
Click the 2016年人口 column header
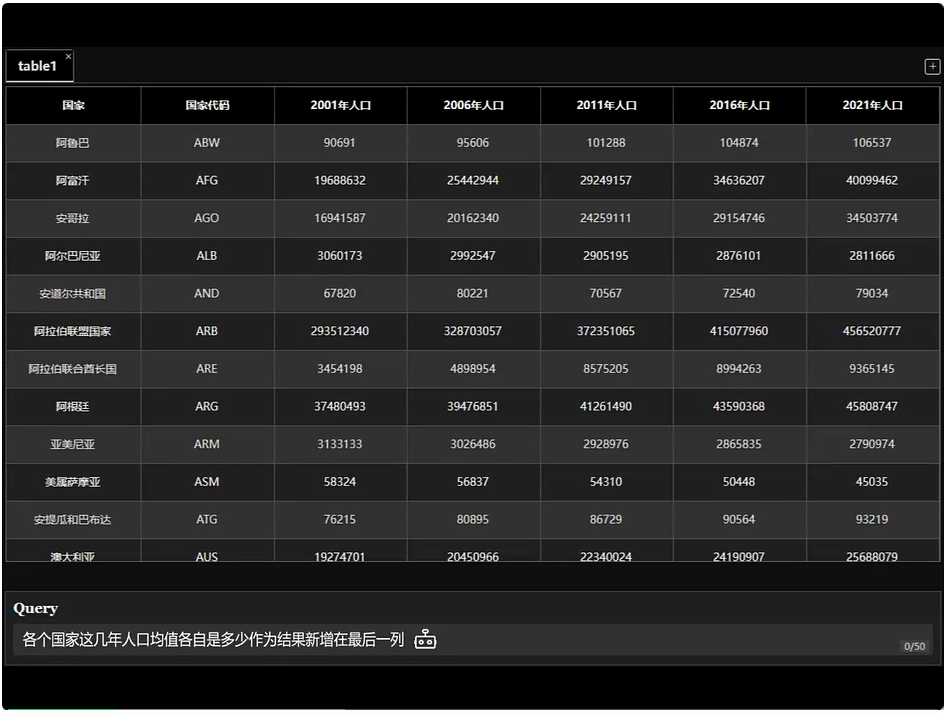pos(739,105)
